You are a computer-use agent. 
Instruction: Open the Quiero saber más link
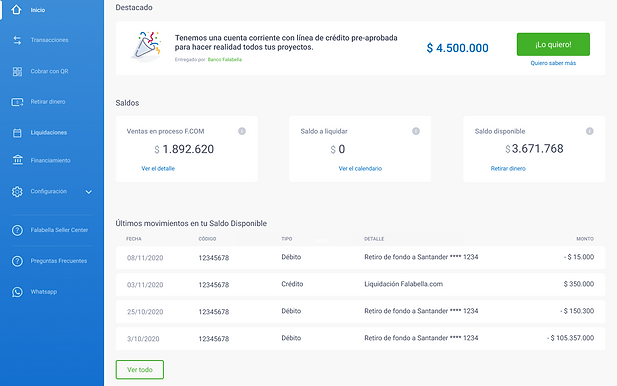(553, 63)
